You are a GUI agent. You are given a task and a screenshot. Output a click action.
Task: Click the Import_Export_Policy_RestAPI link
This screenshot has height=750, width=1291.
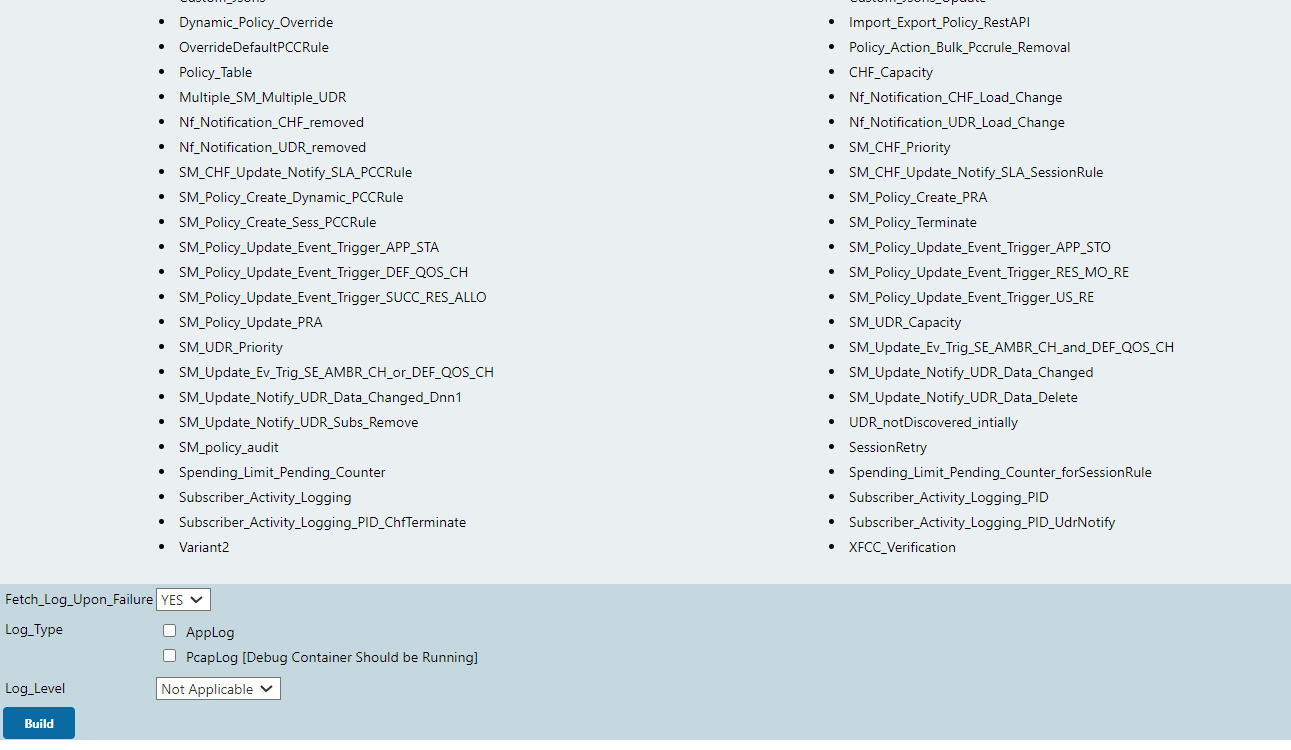[939, 22]
